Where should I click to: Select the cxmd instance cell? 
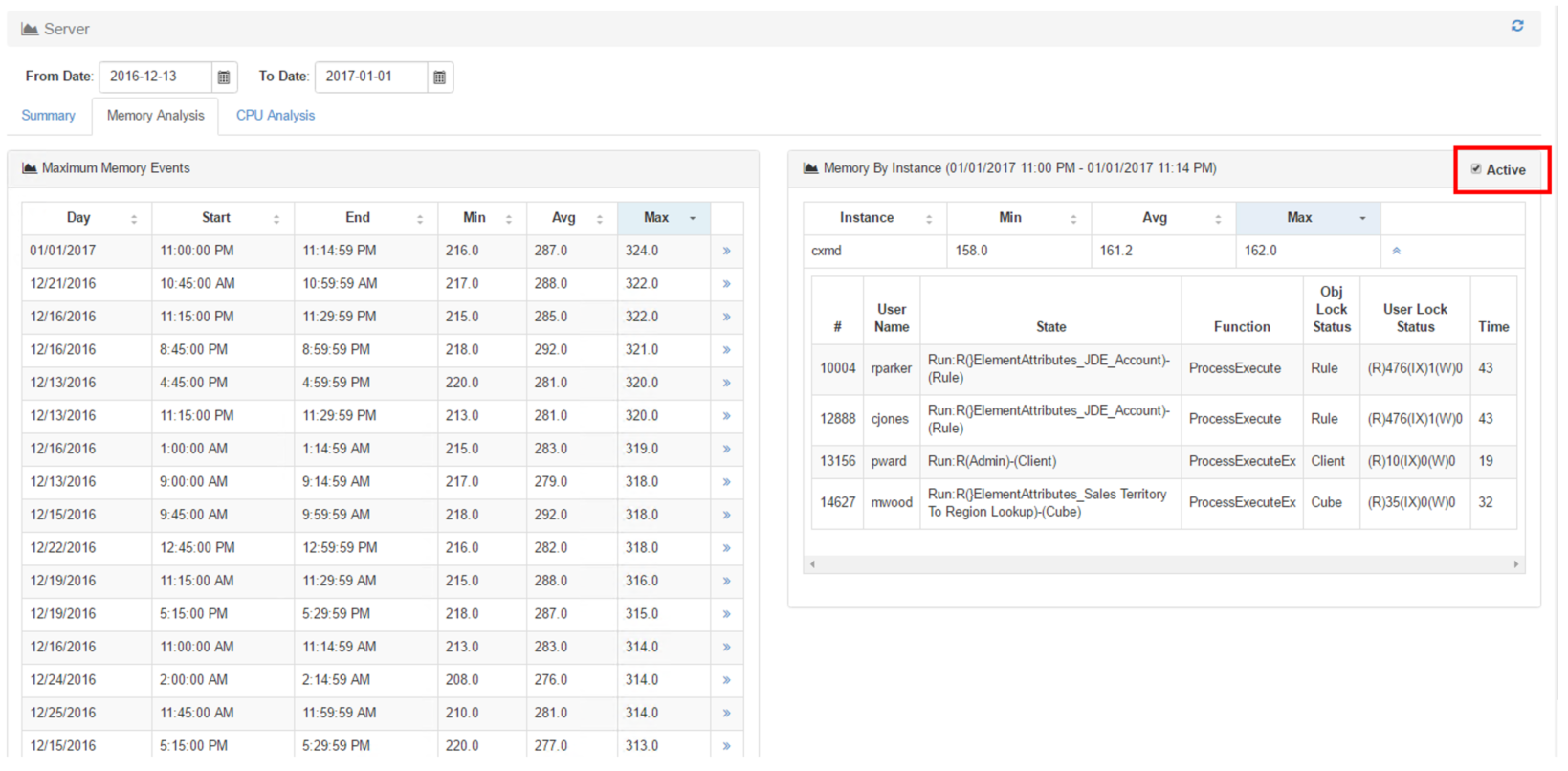coord(875,251)
